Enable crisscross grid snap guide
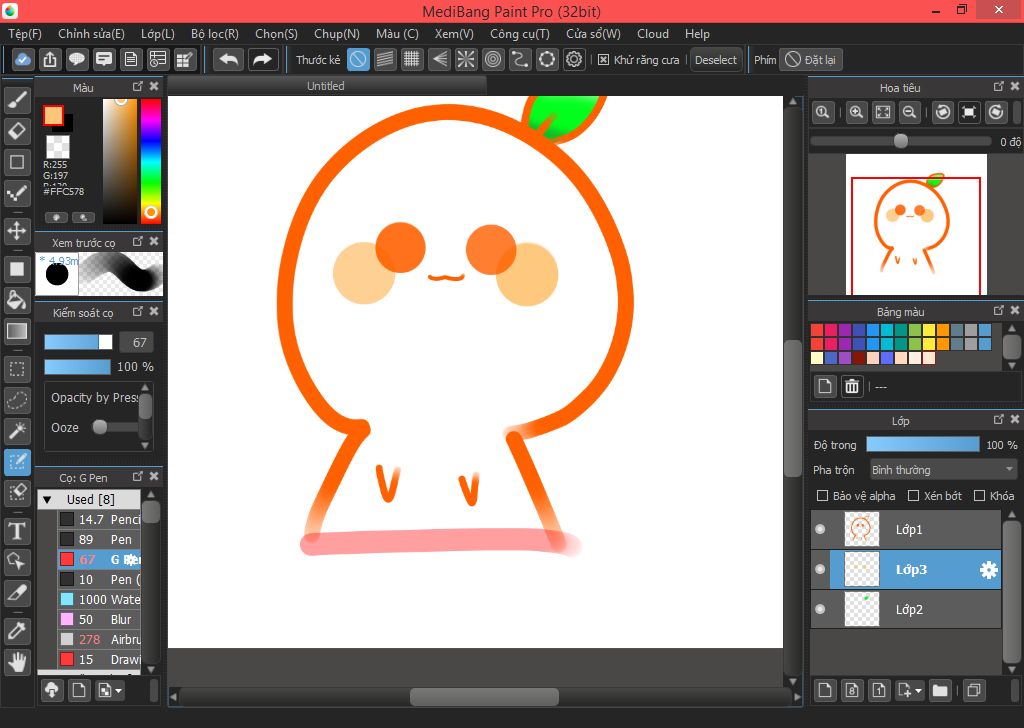The image size is (1024, 728). click(x=412, y=59)
